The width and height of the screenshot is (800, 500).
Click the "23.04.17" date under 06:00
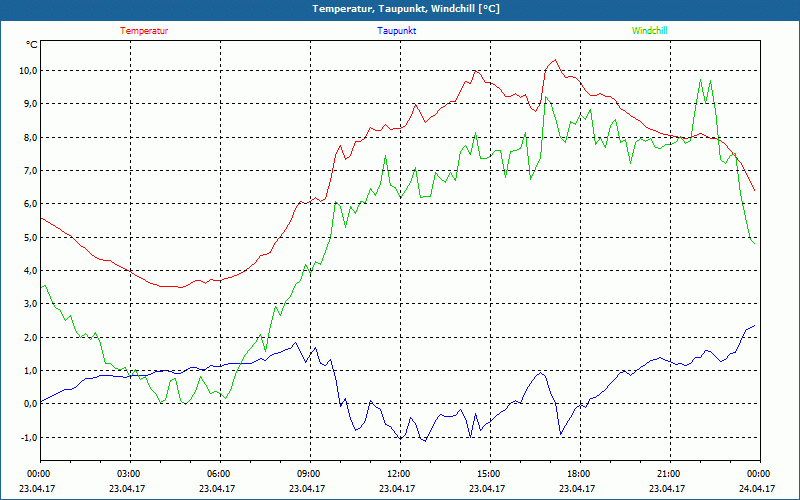217,488
